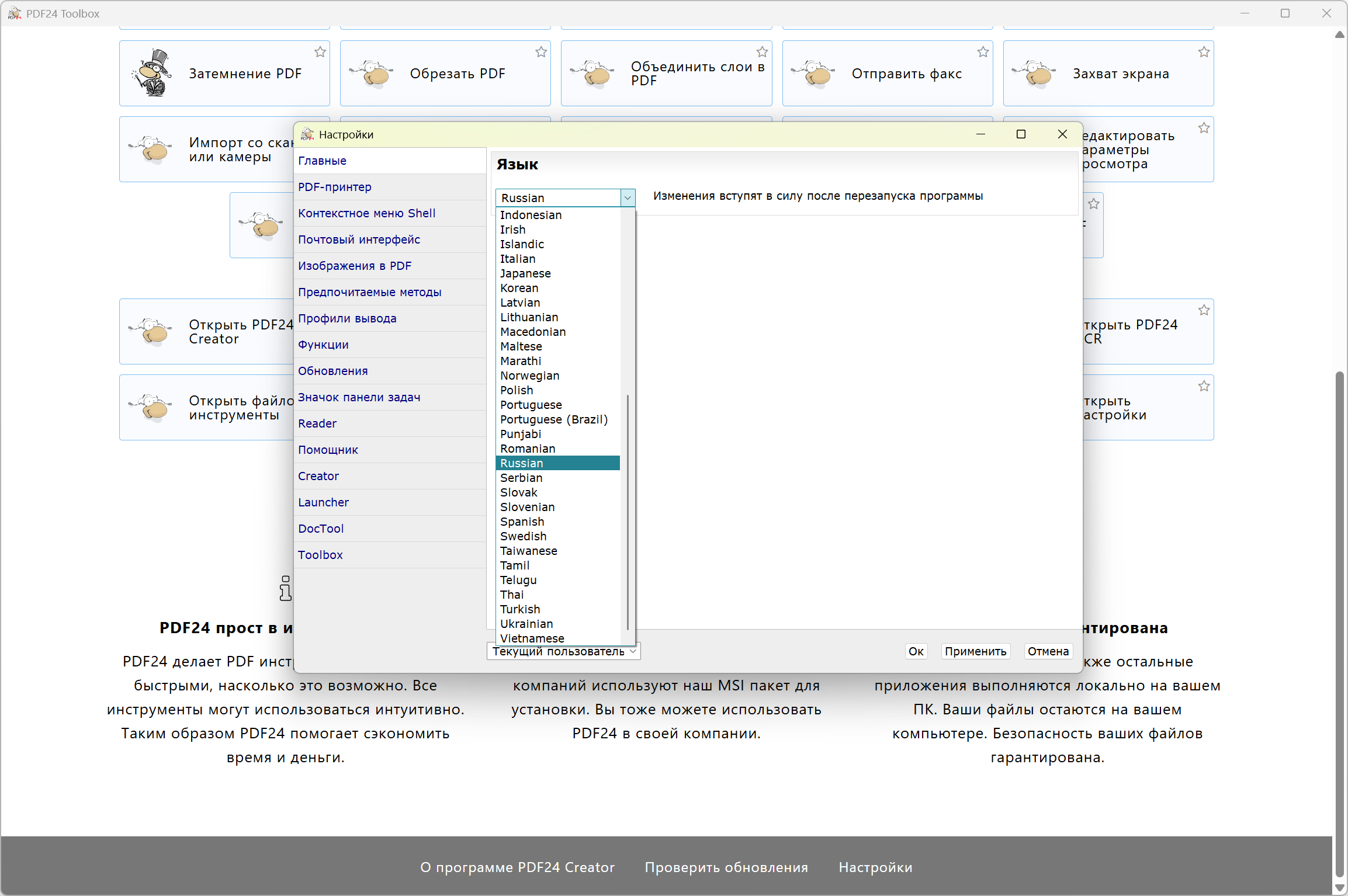
Task: Favorite the Объединить слои в PDF star
Action: click(x=762, y=52)
